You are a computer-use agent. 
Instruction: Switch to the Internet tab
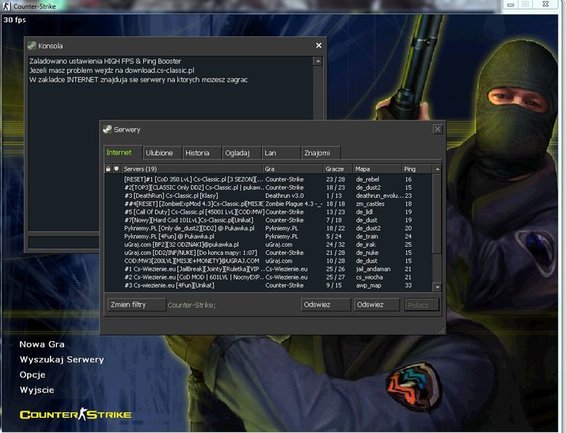click(x=122, y=153)
